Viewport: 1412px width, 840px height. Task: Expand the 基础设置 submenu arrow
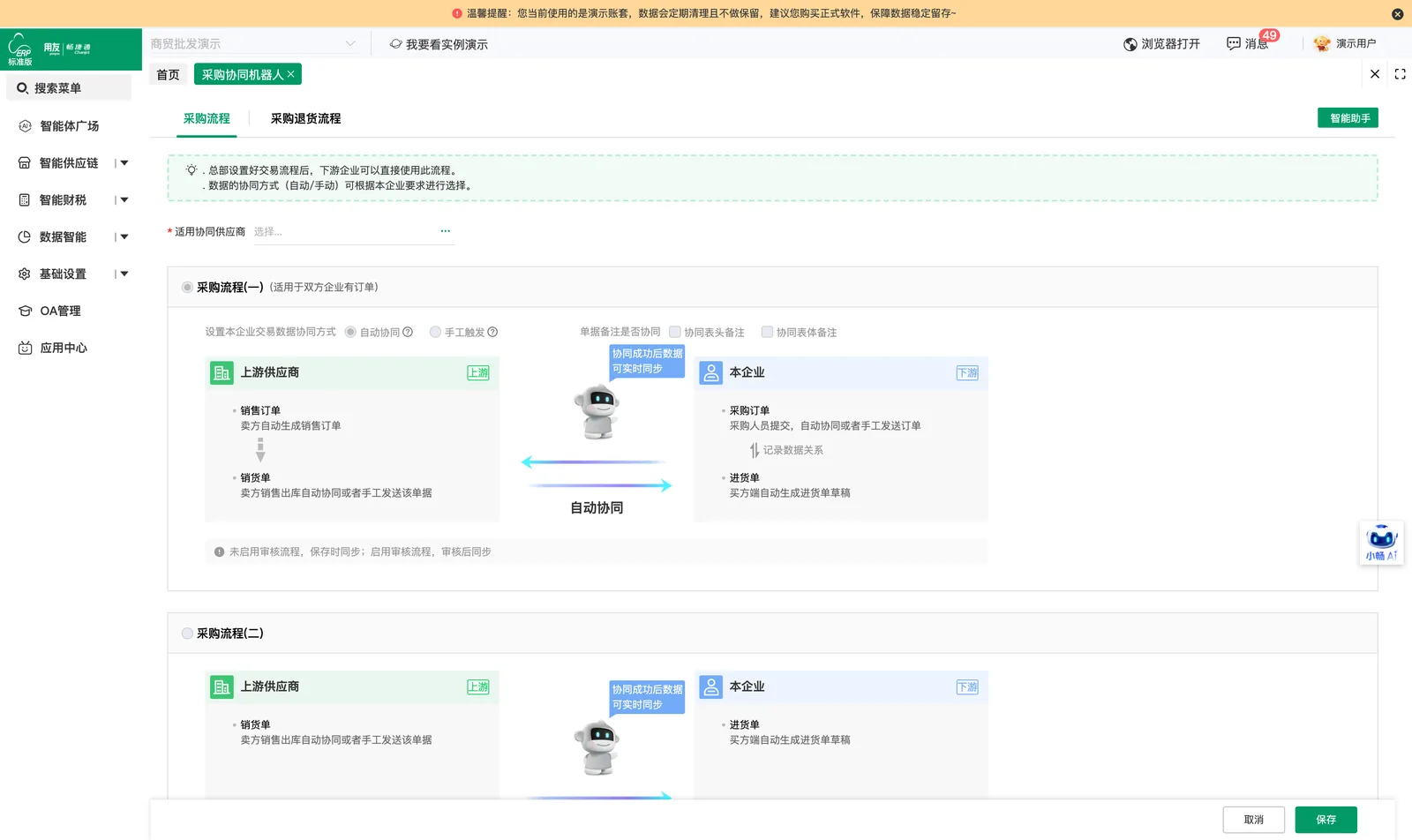(124, 274)
